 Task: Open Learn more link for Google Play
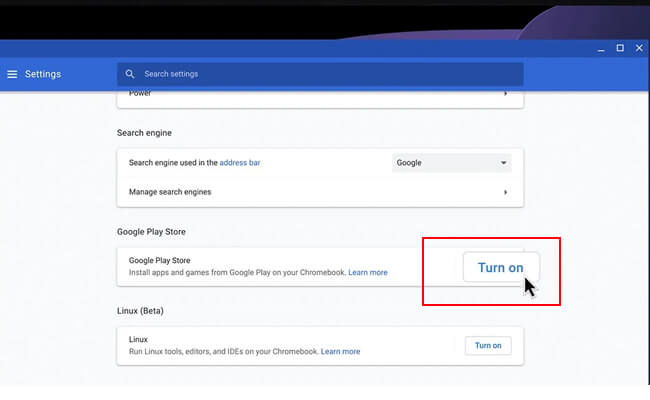[367, 272]
